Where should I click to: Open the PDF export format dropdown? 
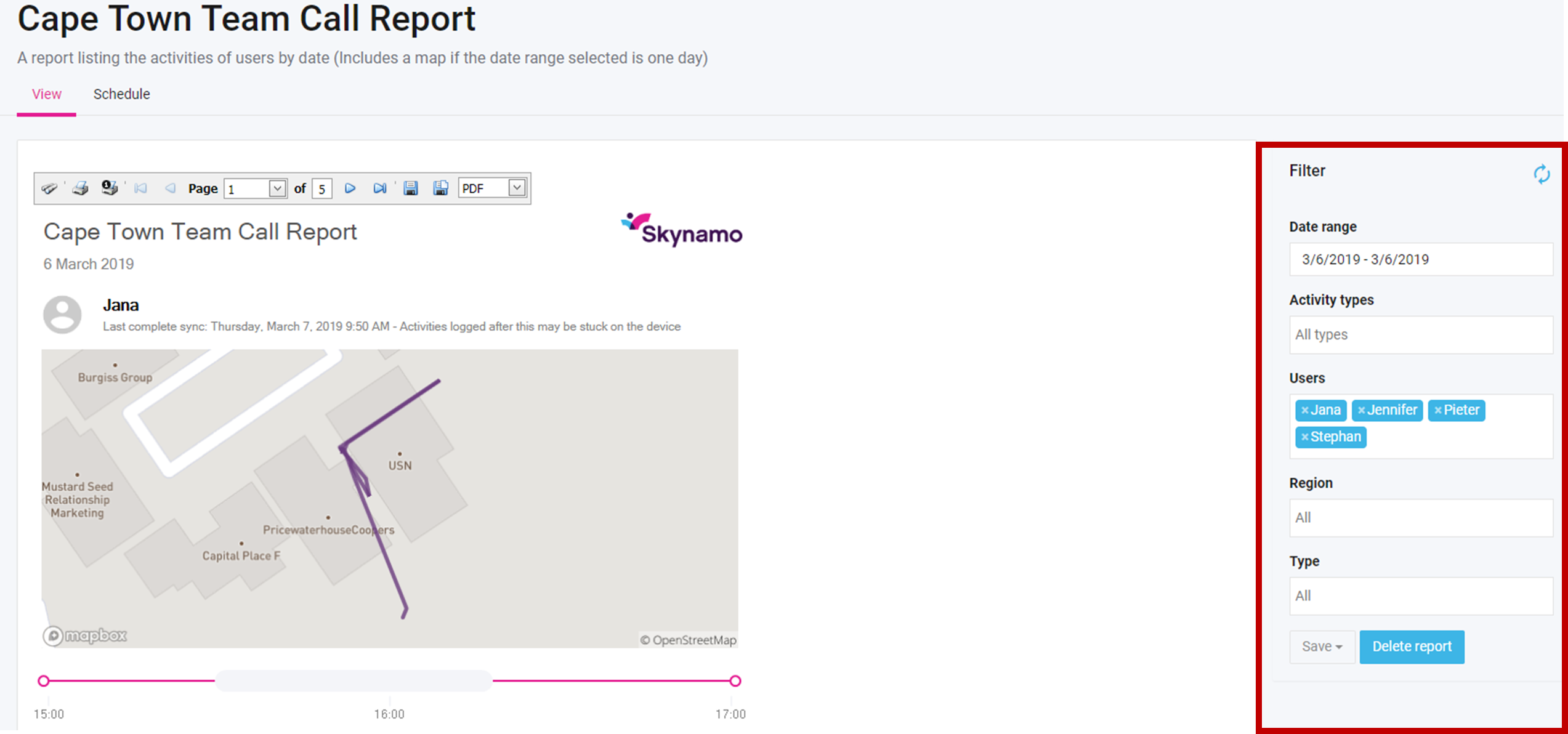pos(517,187)
